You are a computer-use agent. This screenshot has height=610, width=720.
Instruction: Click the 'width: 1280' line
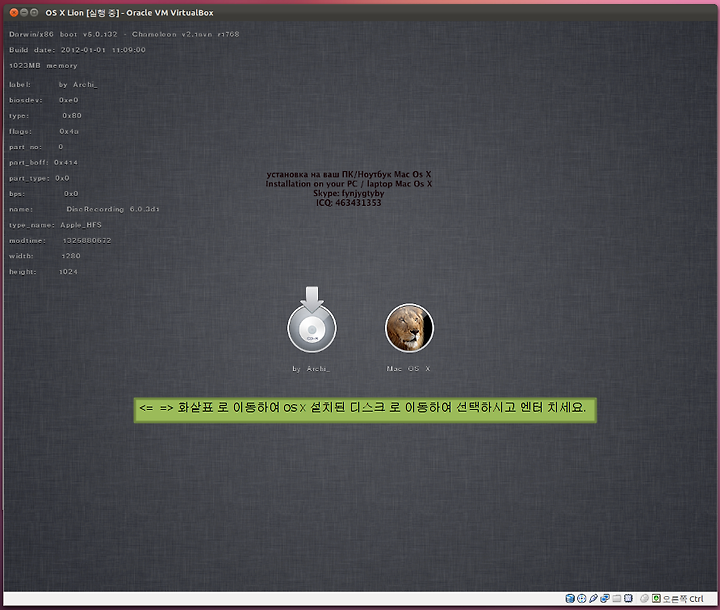click(45, 256)
